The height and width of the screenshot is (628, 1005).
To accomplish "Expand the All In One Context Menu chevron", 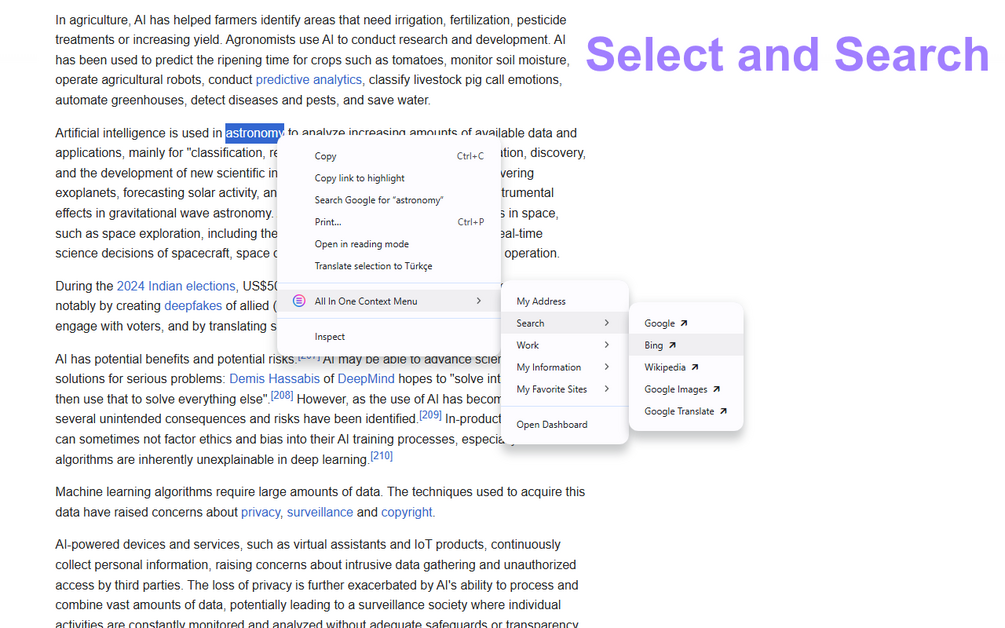I will [x=478, y=301].
